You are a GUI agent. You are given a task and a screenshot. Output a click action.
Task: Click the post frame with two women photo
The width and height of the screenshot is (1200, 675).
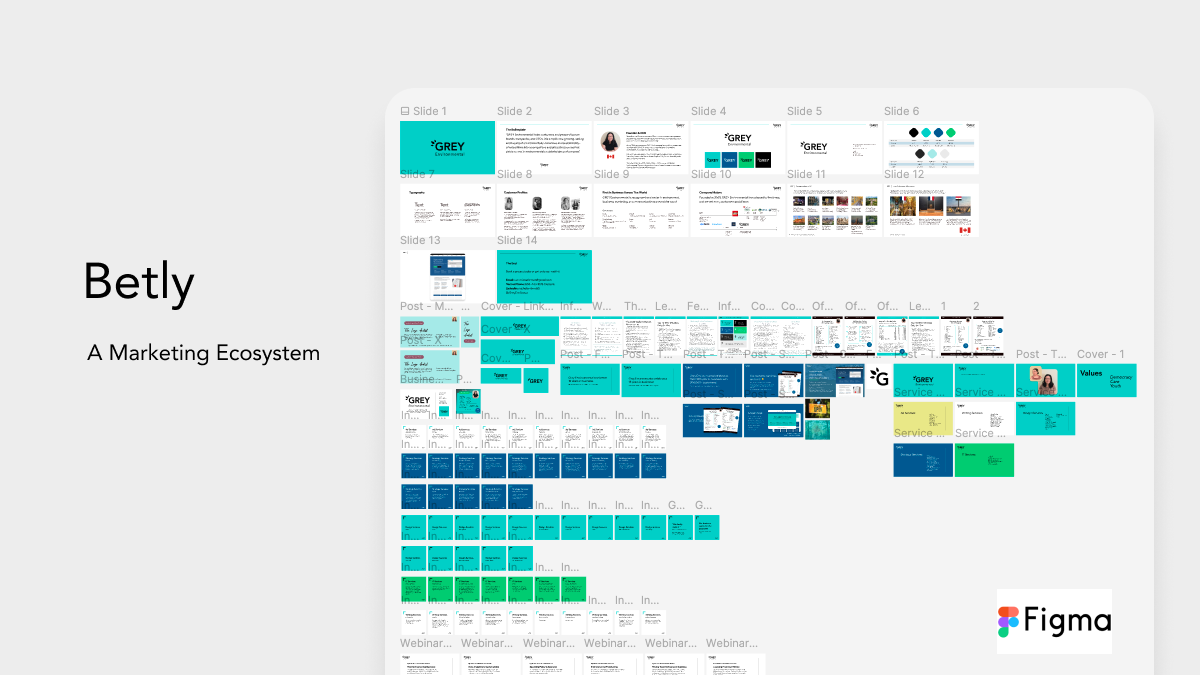[1045, 380]
